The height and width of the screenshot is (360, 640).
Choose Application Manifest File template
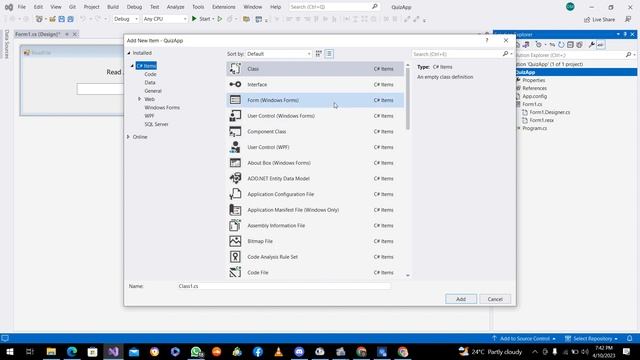pos(315,210)
